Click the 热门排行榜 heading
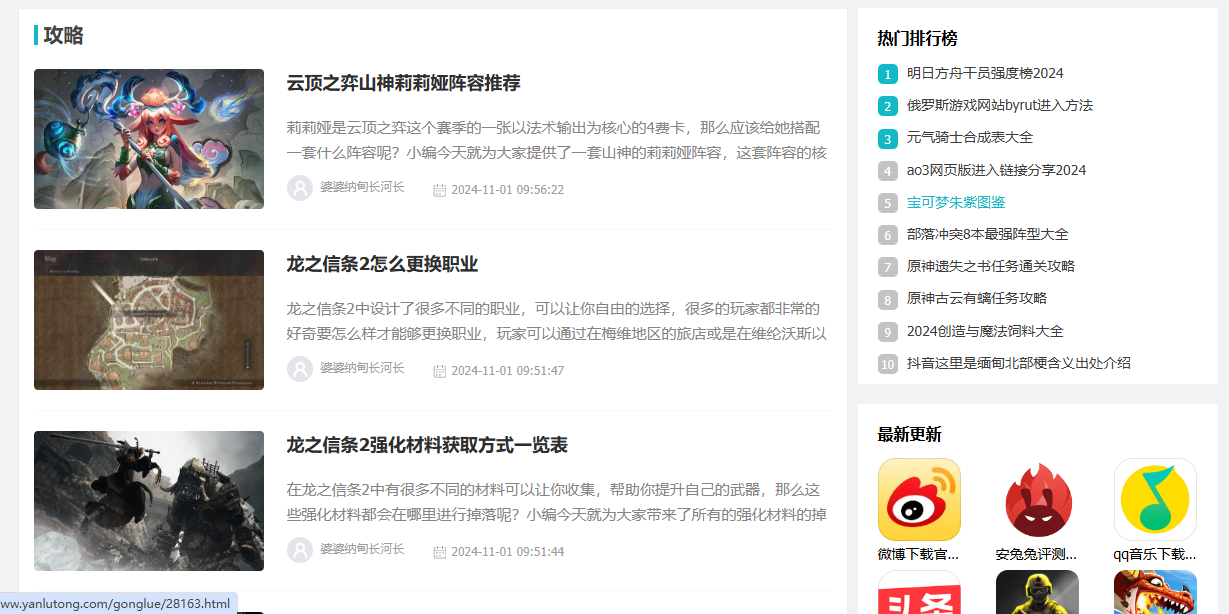1229x614 pixels. pyautogui.click(x=917, y=38)
